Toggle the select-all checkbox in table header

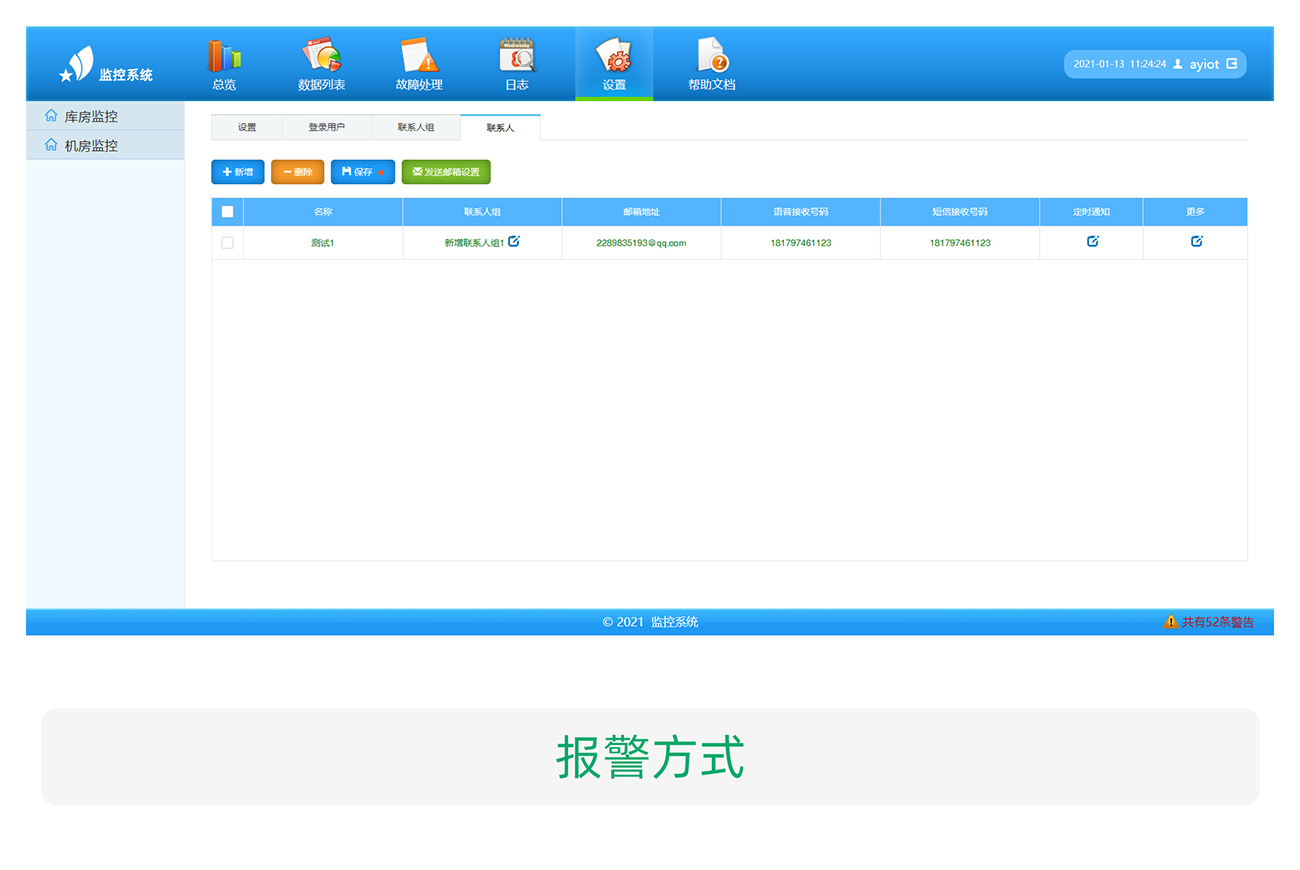[x=227, y=212]
